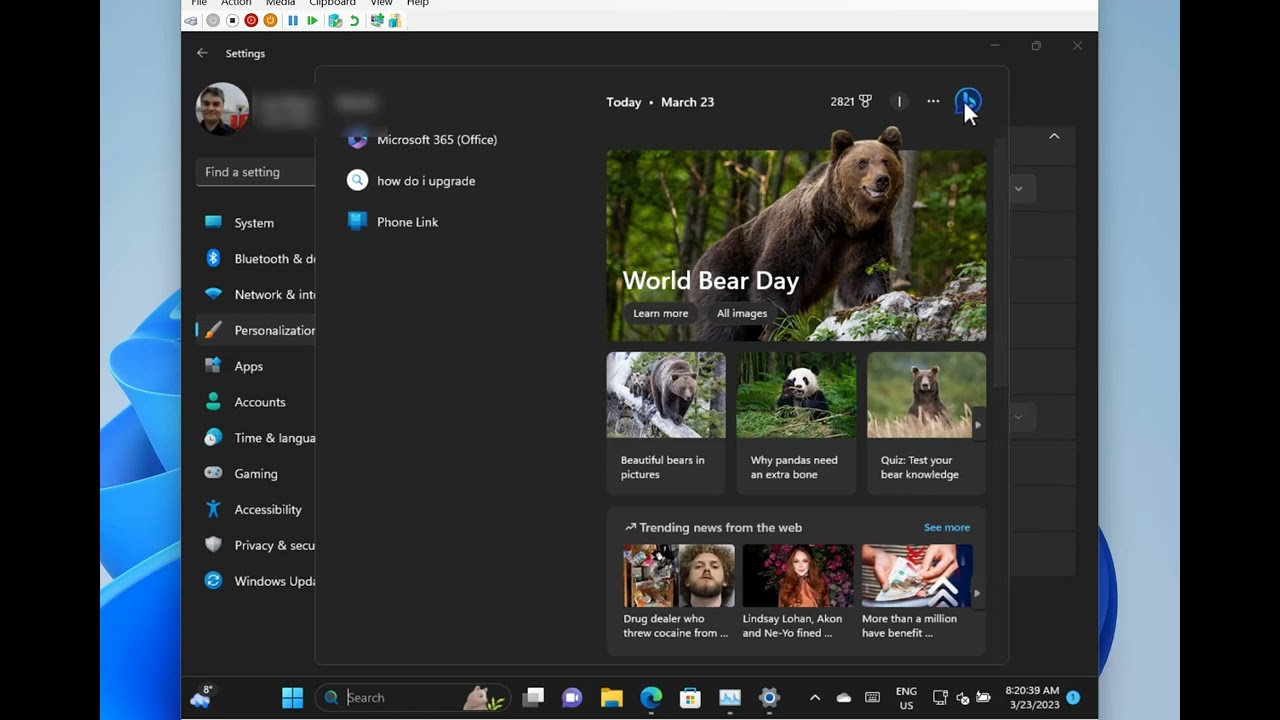The image size is (1280, 720).
Task: Open the Clipboard menu in VM window
Action: pos(332,3)
